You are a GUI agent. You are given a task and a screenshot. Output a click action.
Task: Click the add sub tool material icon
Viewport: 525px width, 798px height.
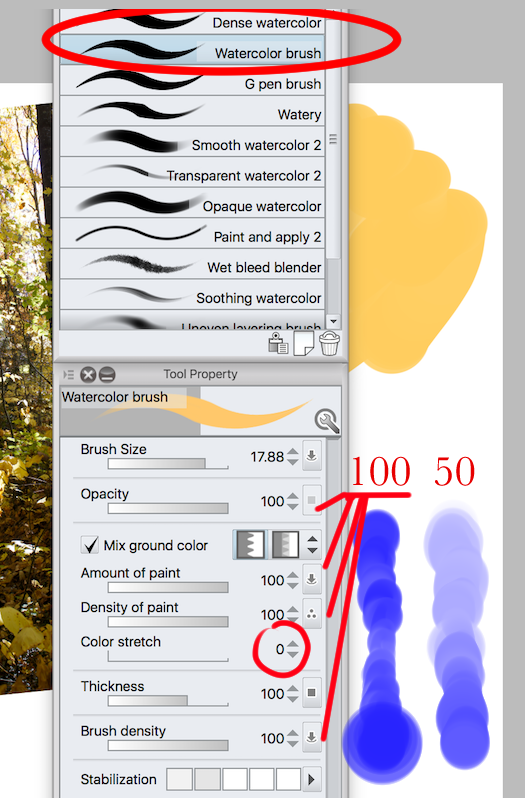[278, 344]
